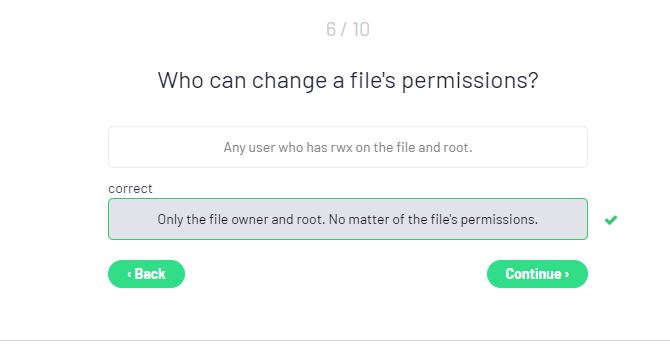
Task: Select answer 'Any user who has rwx on the file and root.'
Action: 348,147
